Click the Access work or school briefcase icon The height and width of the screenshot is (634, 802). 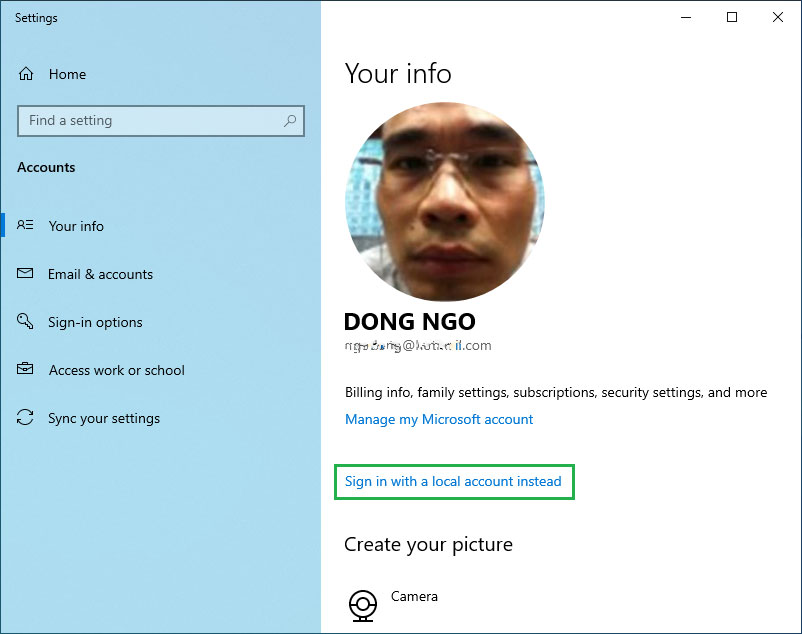[x=26, y=370]
